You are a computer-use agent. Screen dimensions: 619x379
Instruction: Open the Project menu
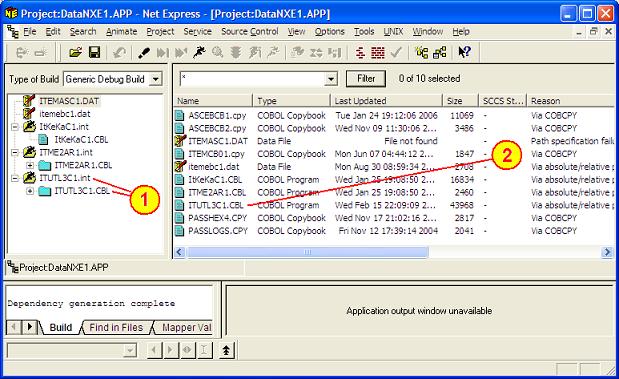pyautogui.click(x=160, y=32)
